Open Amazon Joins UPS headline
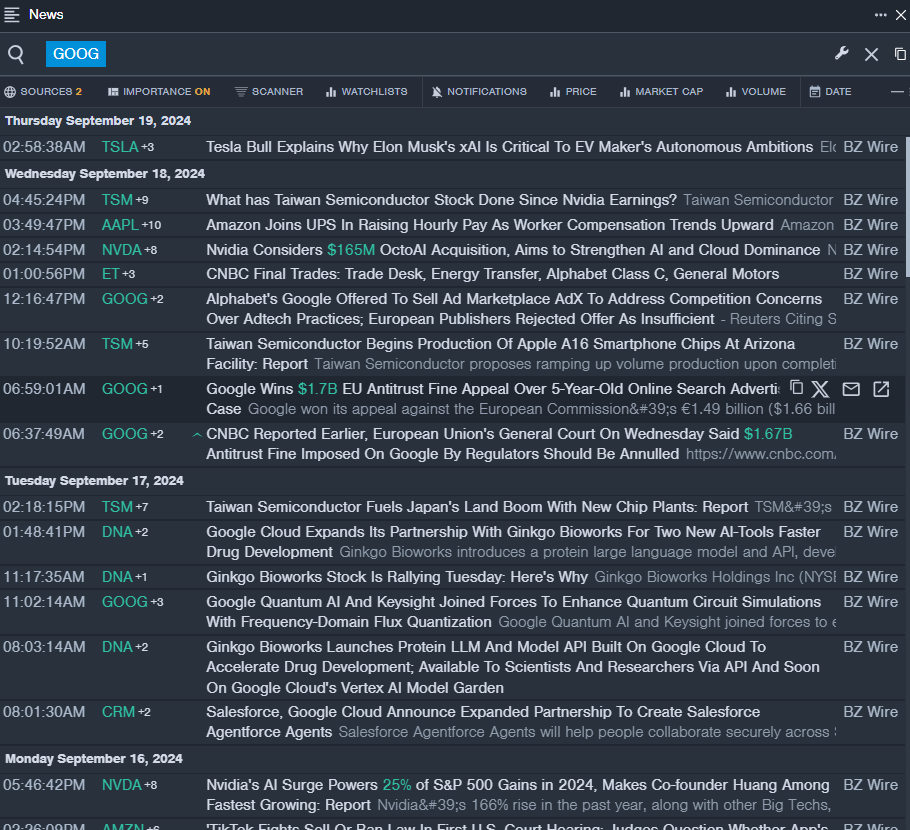 [x=490, y=225]
